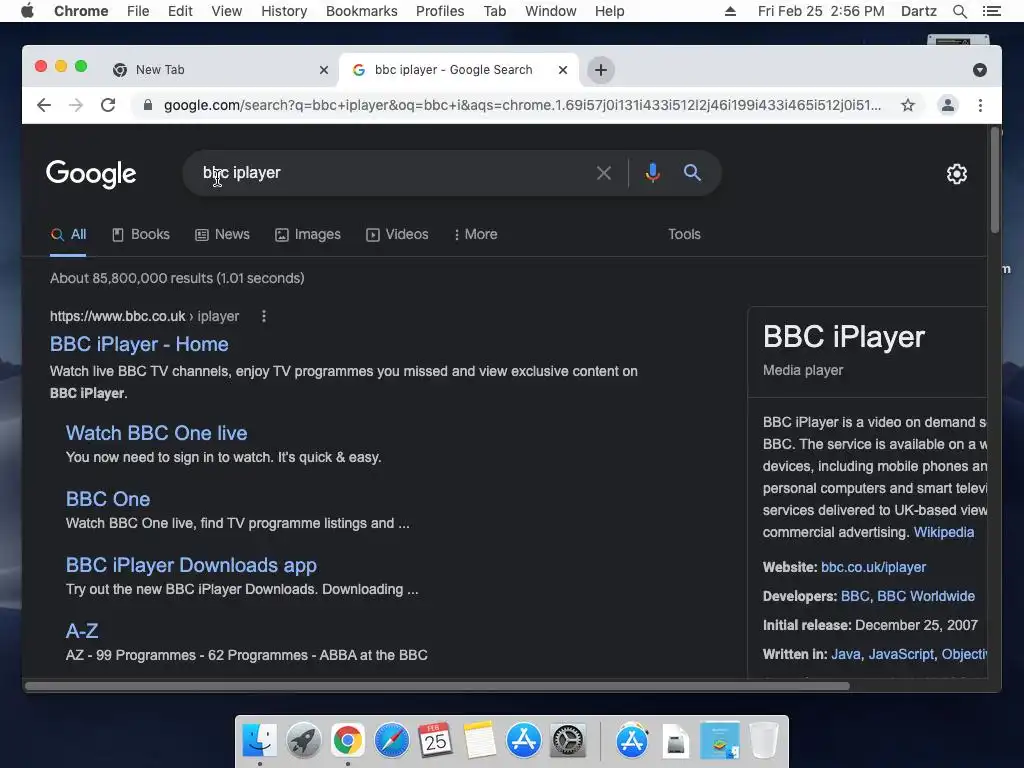1024x768 pixels.
Task: Open Finder from the Dock
Action: pyautogui.click(x=260, y=740)
